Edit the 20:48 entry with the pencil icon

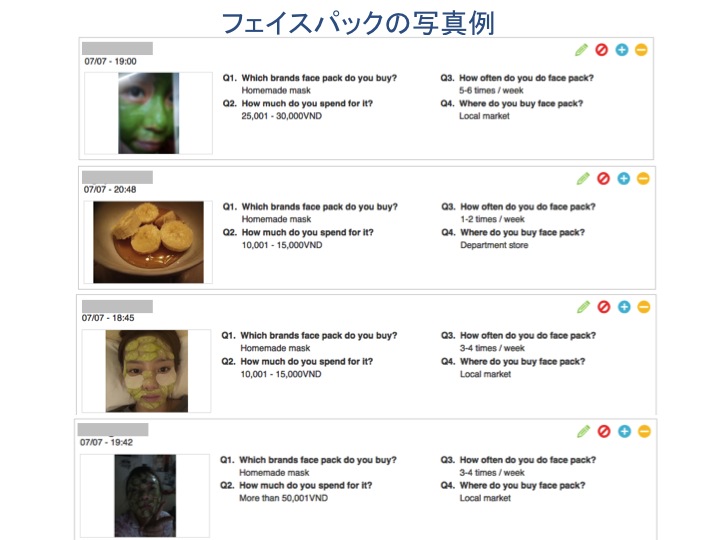pos(583,179)
